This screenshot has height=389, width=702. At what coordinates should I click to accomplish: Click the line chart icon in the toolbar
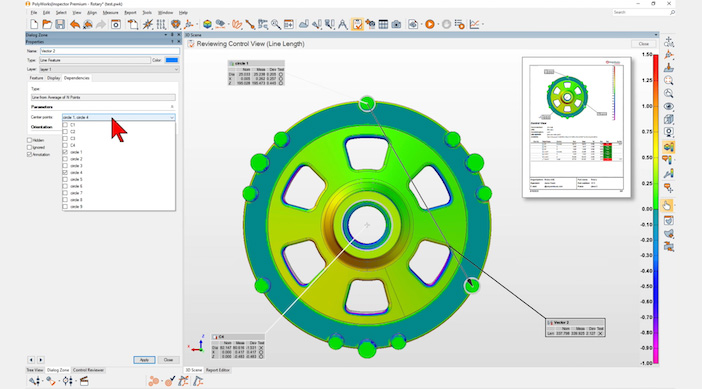click(x=475, y=24)
